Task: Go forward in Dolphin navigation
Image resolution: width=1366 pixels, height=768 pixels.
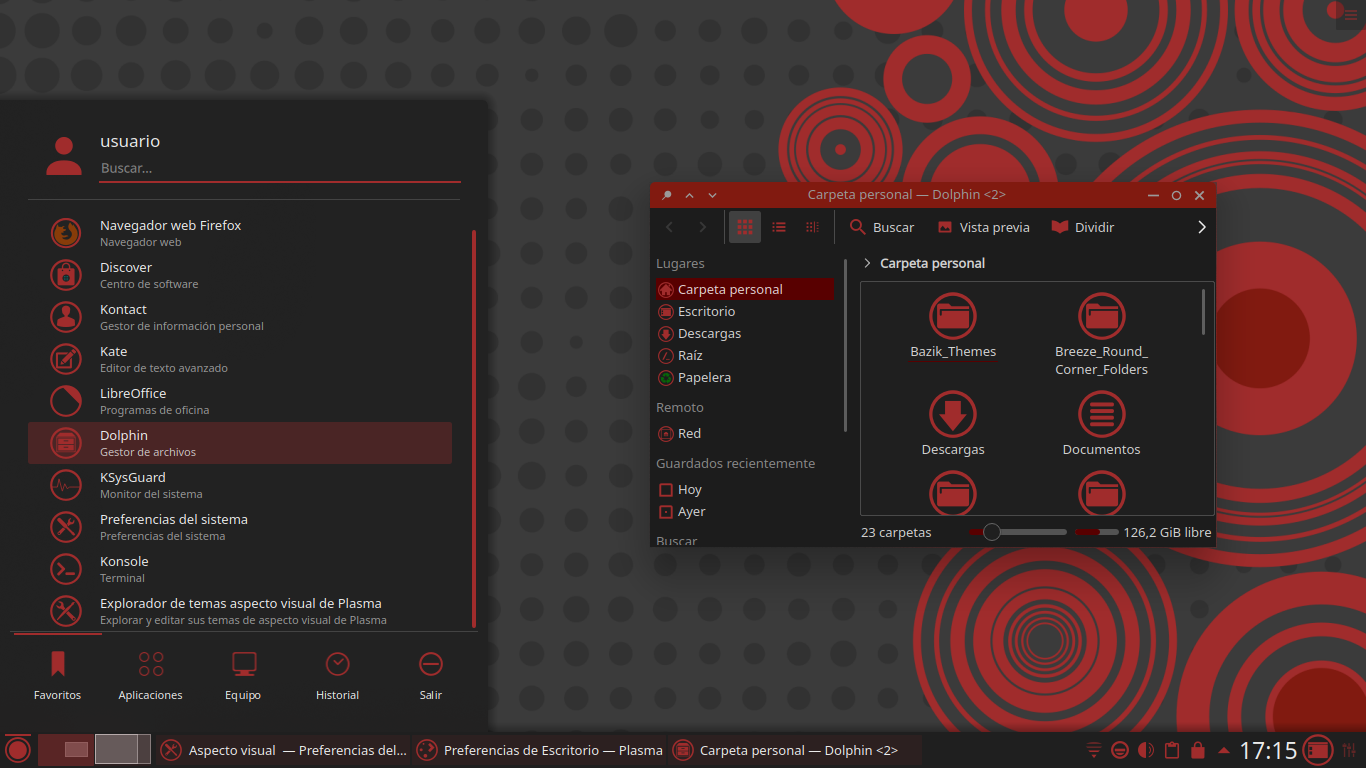Action: (703, 227)
